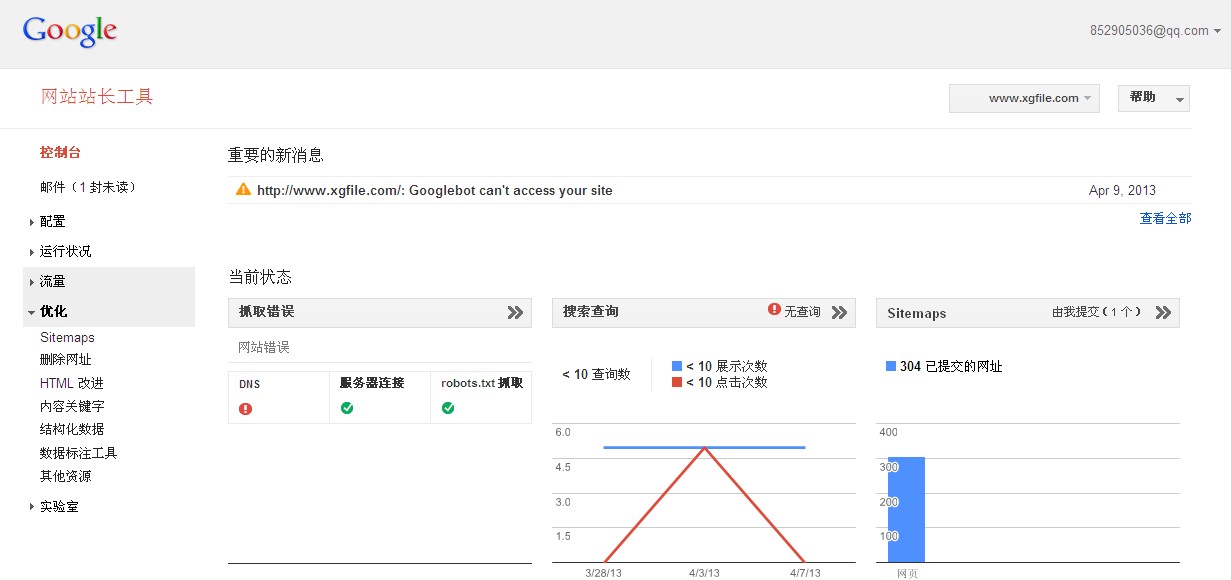1231x580 pixels.
Task: Click the 抓取错误 panel header title
Action: [x=267, y=312]
